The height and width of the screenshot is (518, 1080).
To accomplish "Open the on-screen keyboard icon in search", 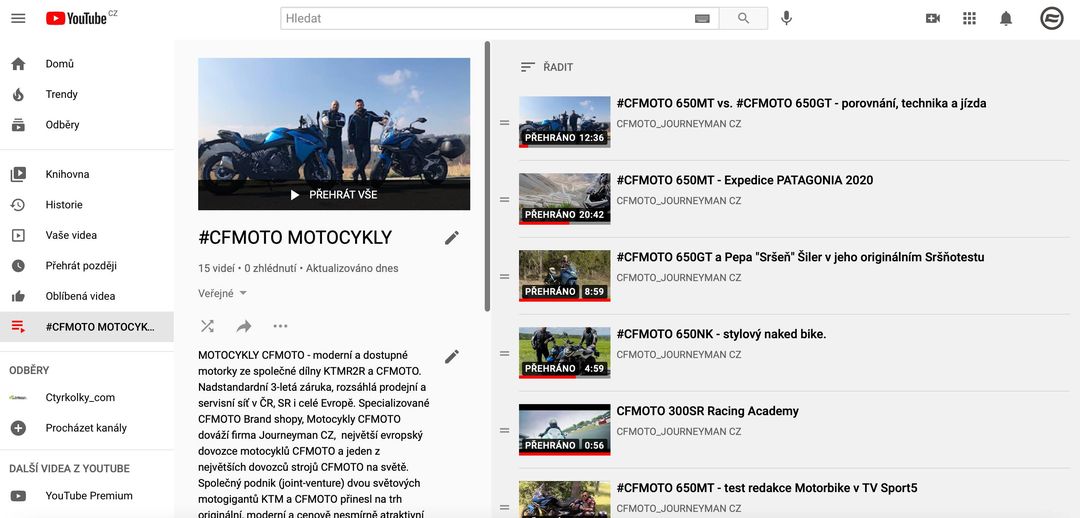I will pyautogui.click(x=702, y=19).
